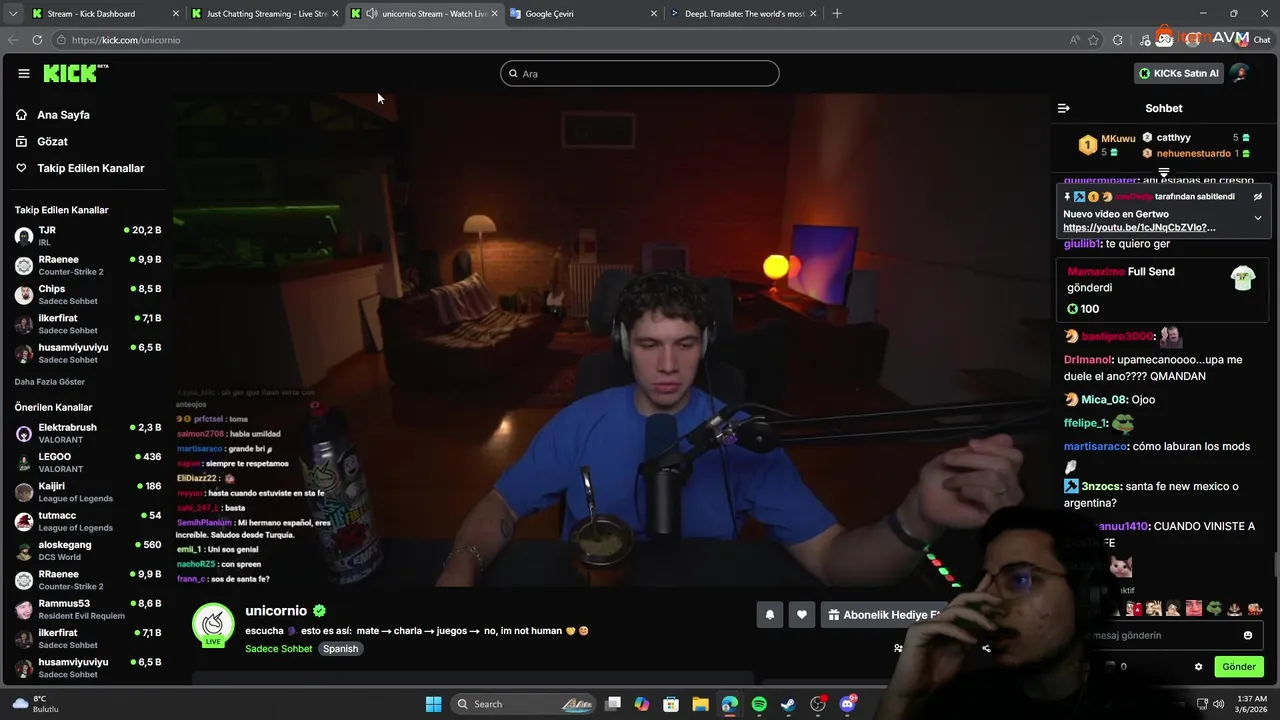
Task: Open chat settings gear
Action: (1198, 667)
